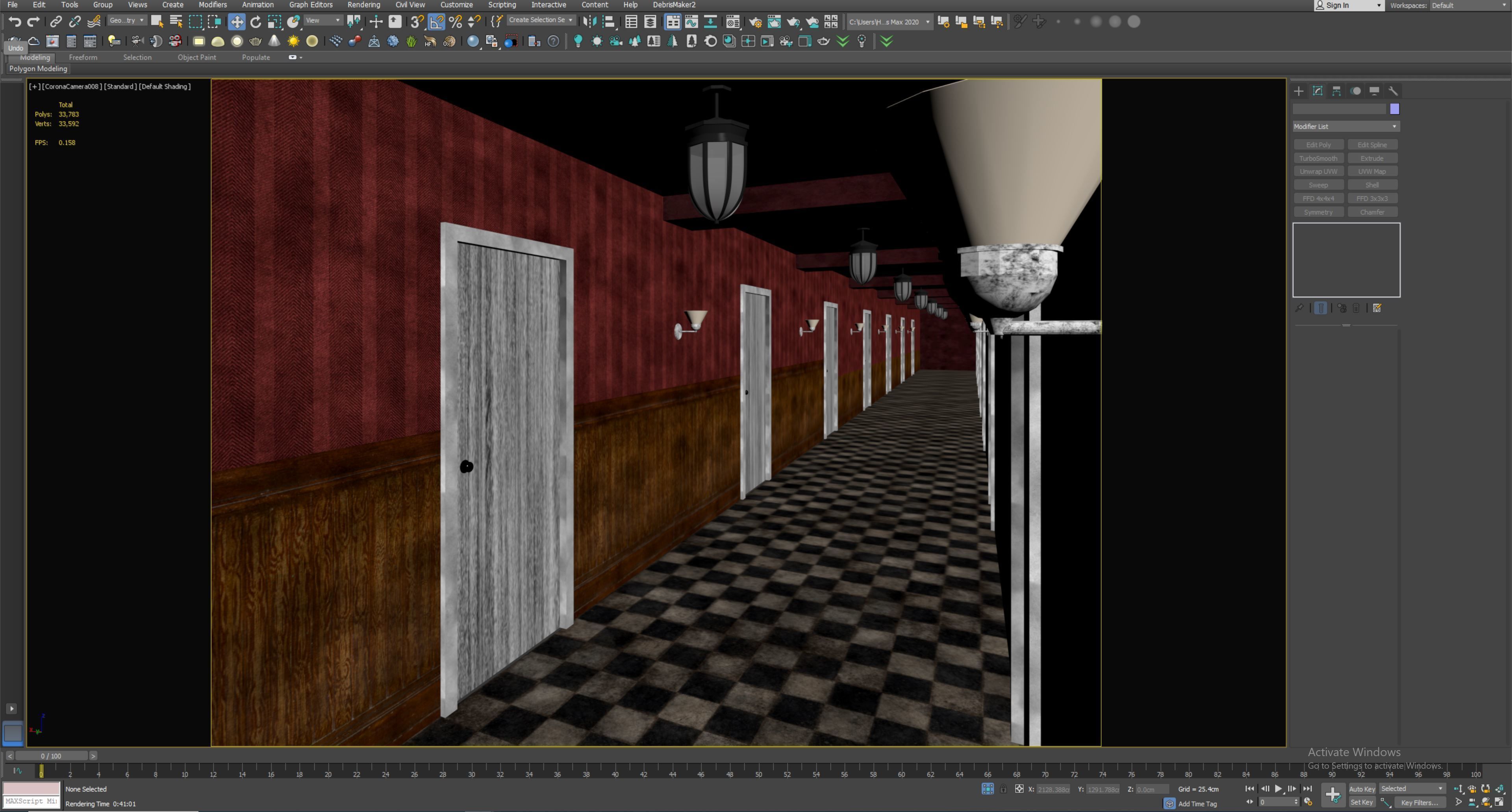Click the cone primitive icon
1512x812 pixels.
[274, 41]
